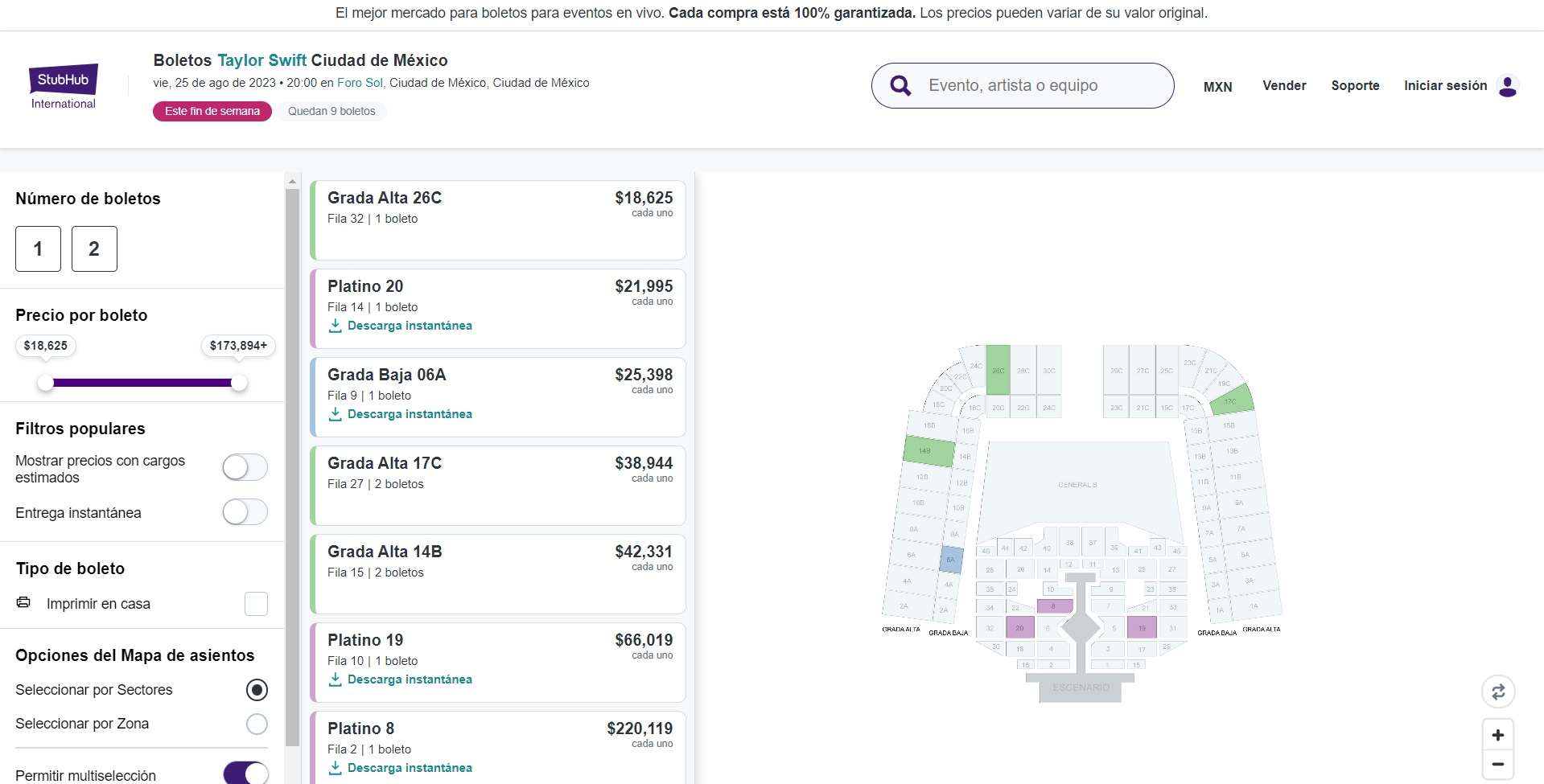Select green section 26C on map
1544x784 pixels.
pyautogui.click(x=998, y=370)
